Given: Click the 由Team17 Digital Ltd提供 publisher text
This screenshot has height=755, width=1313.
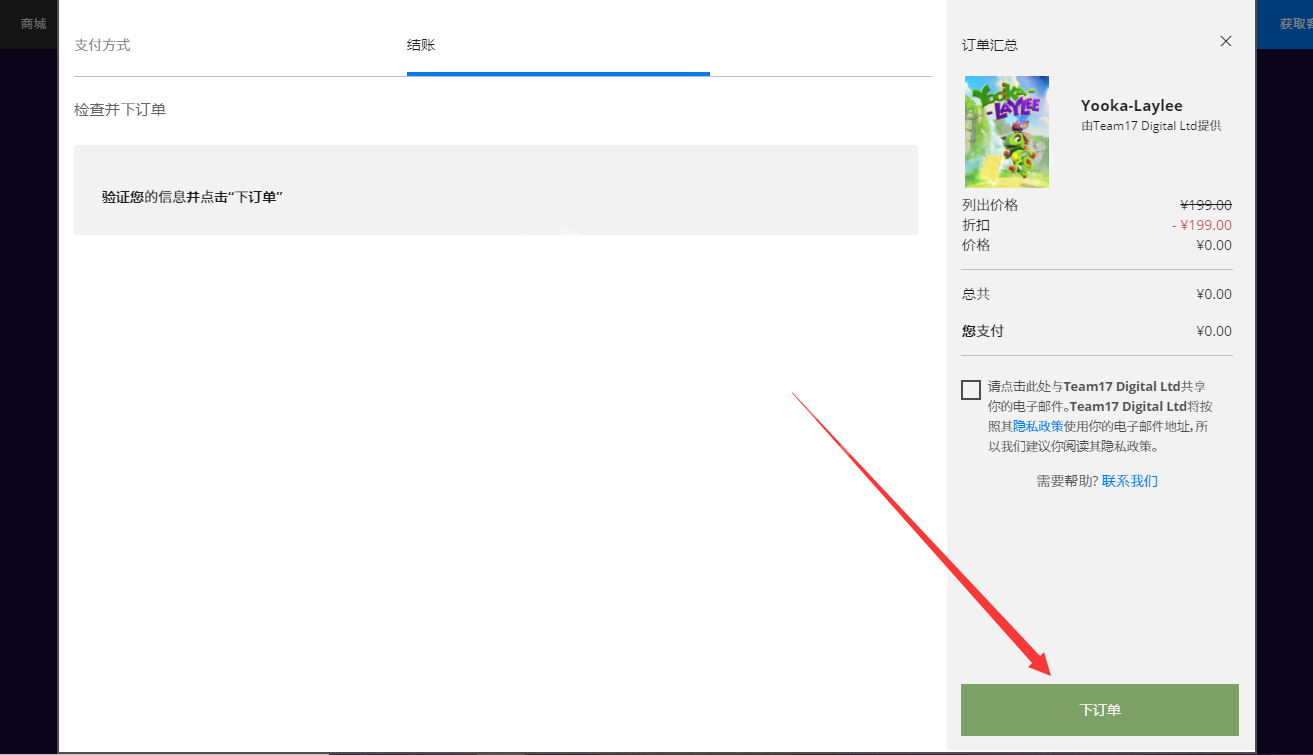Looking at the screenshot, I should 1150,126.
